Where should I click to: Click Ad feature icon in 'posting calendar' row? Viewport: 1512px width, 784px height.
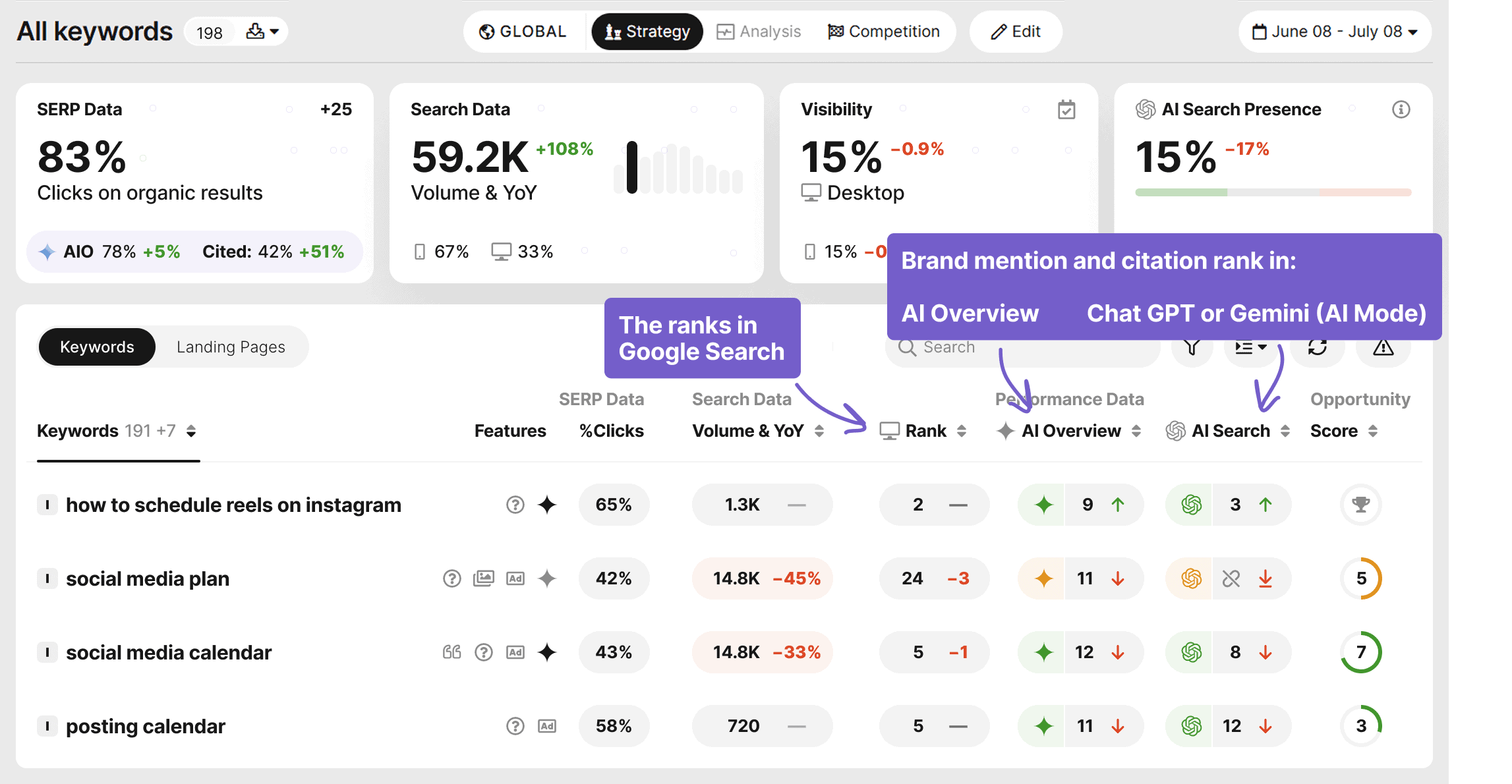pos(547,727)
